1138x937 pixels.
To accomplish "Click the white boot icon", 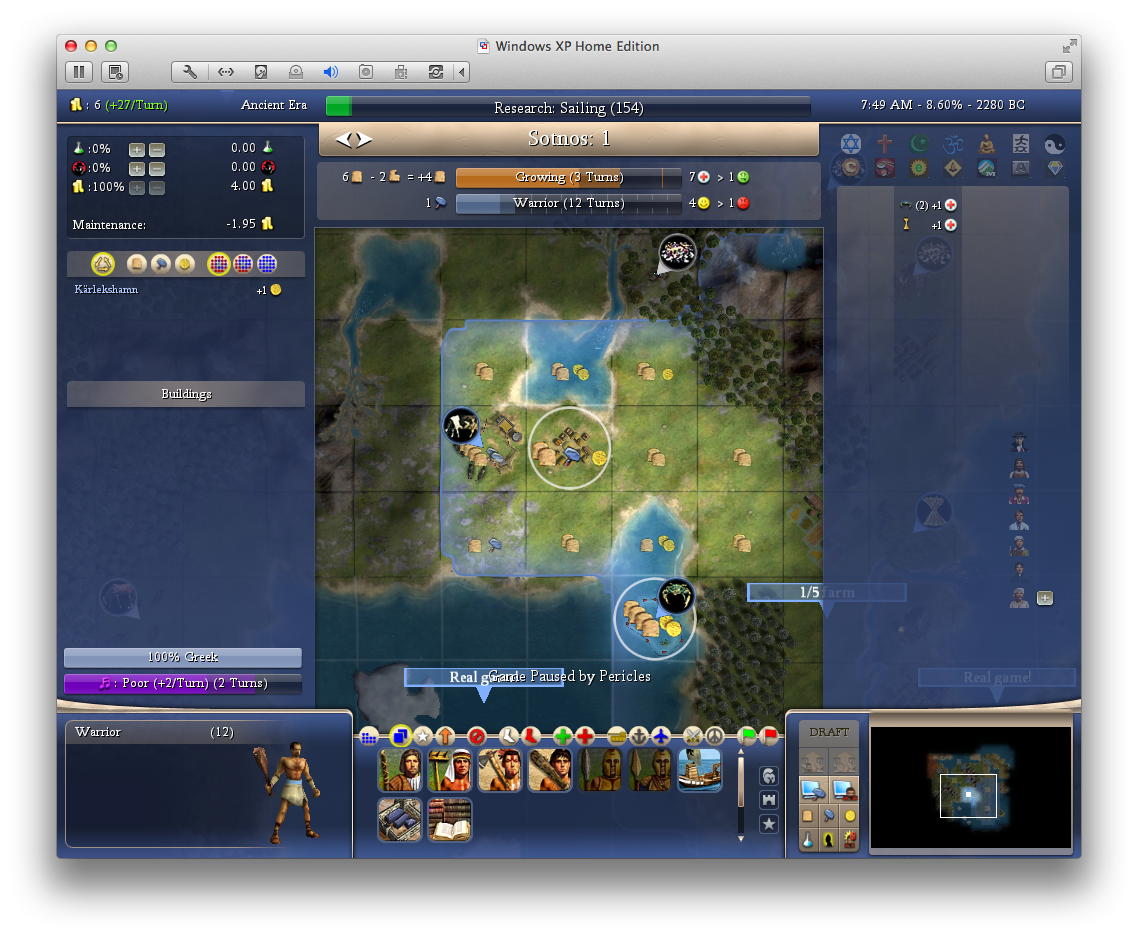I will click(509, 737).
